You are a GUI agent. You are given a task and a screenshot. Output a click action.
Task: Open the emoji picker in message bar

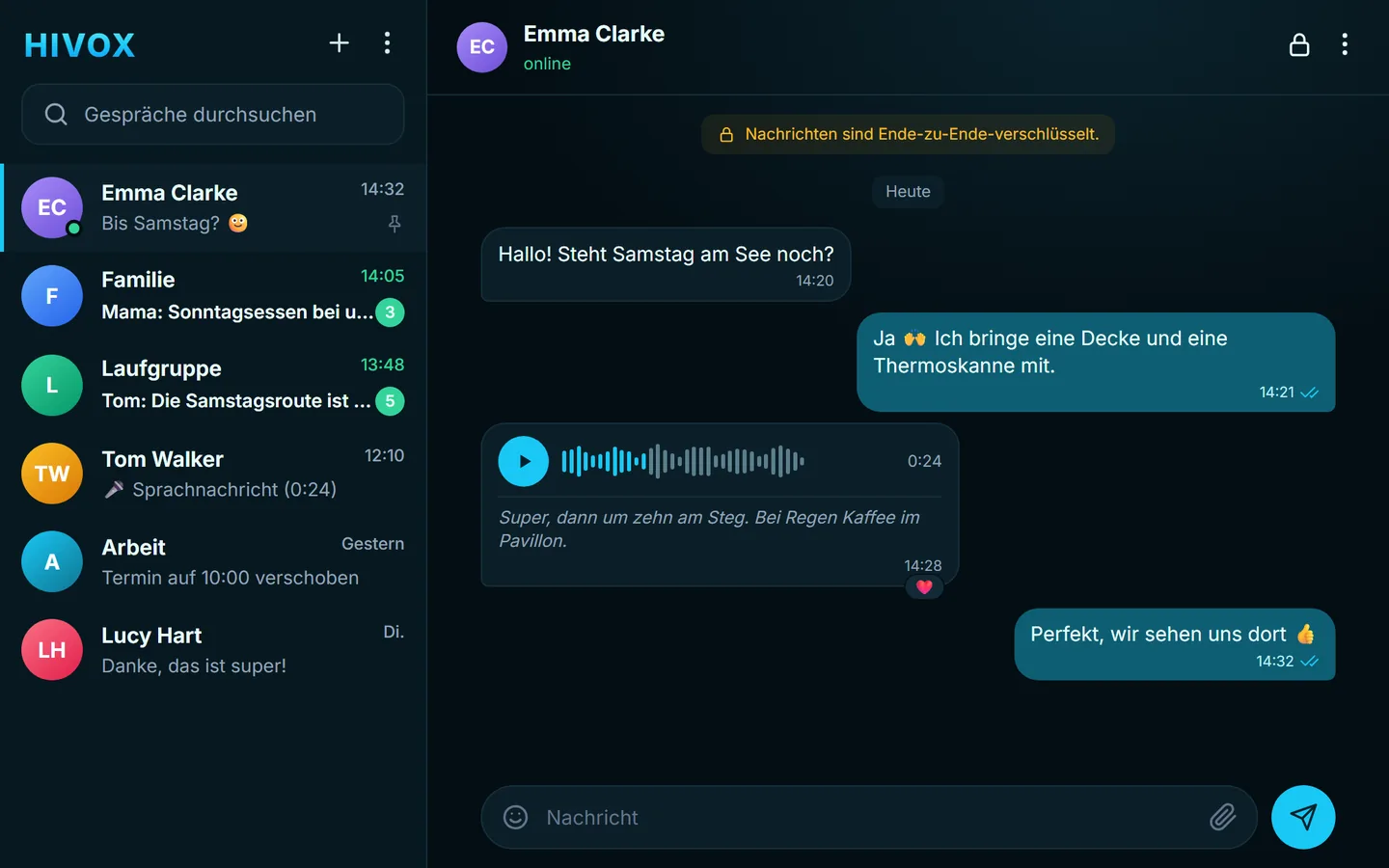(516, 817)
